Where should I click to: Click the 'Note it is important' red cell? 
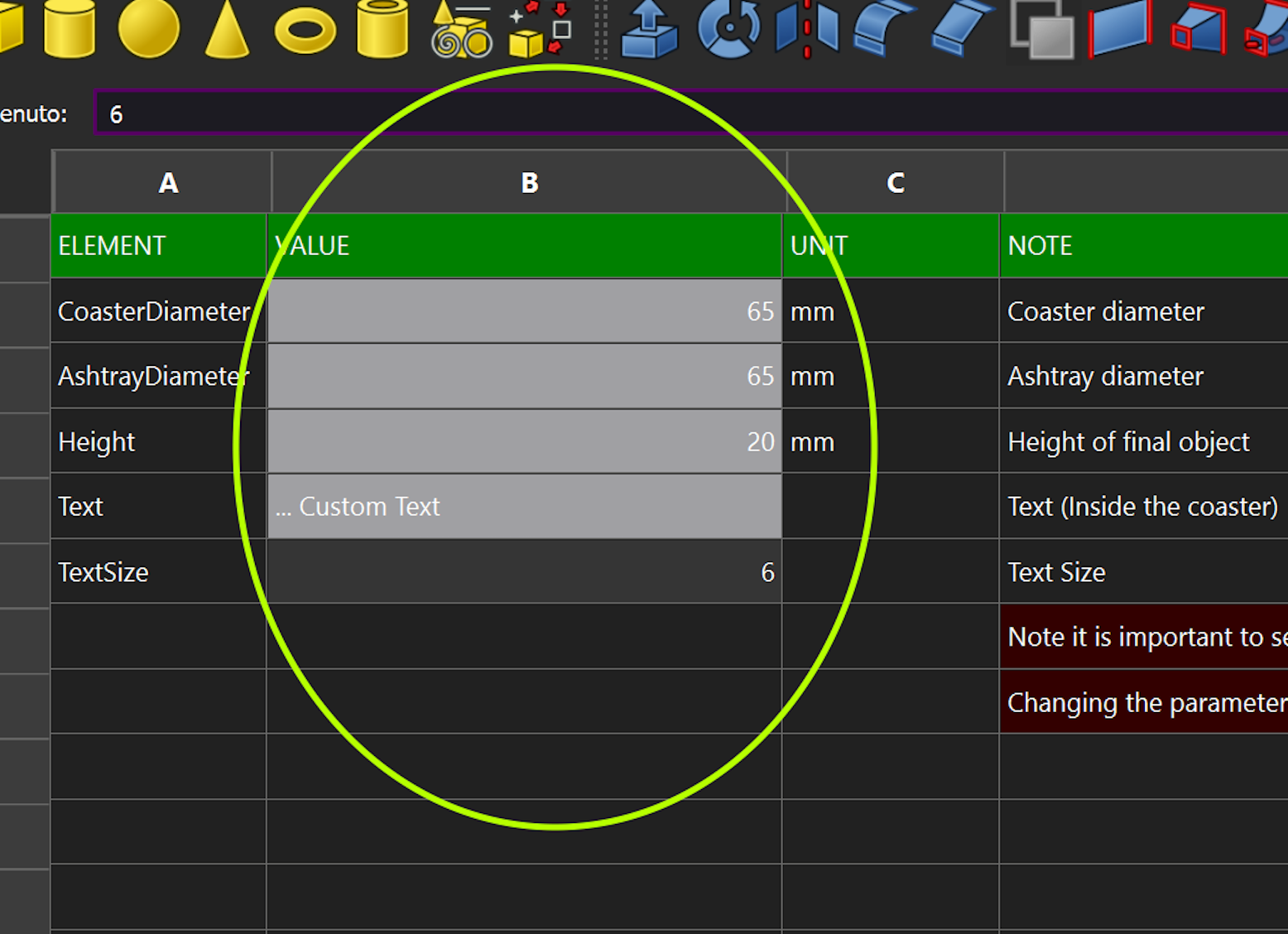[x=1144, y=637]
